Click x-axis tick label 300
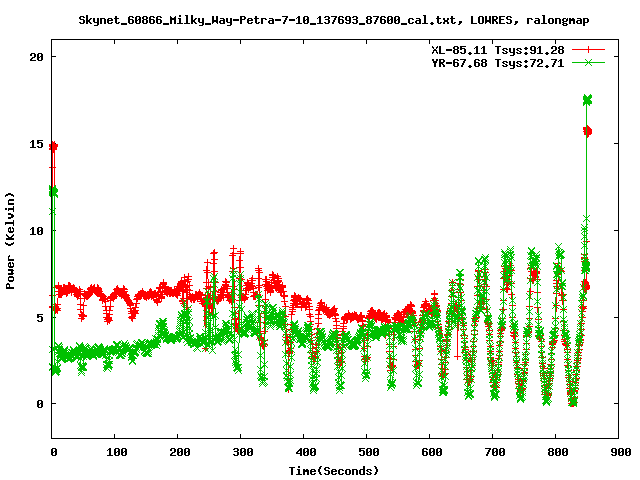 [x=243, y=452]
